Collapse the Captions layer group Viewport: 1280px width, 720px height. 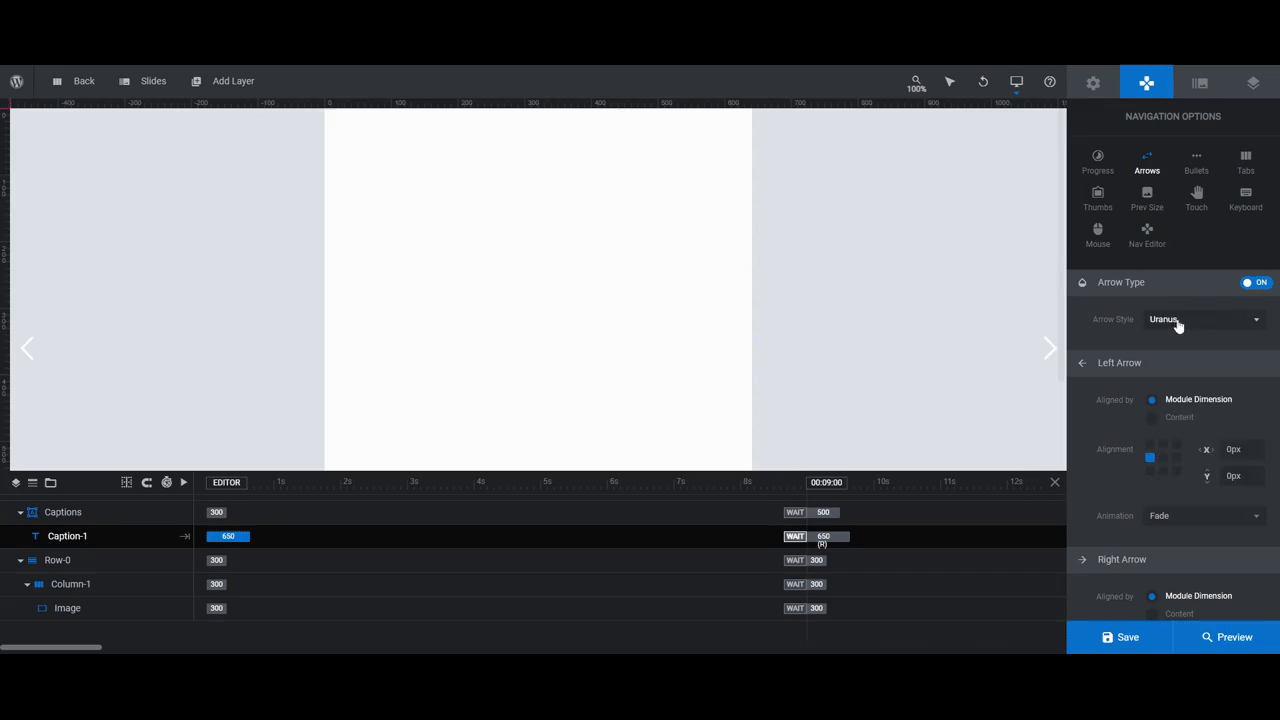coord(20,512)
